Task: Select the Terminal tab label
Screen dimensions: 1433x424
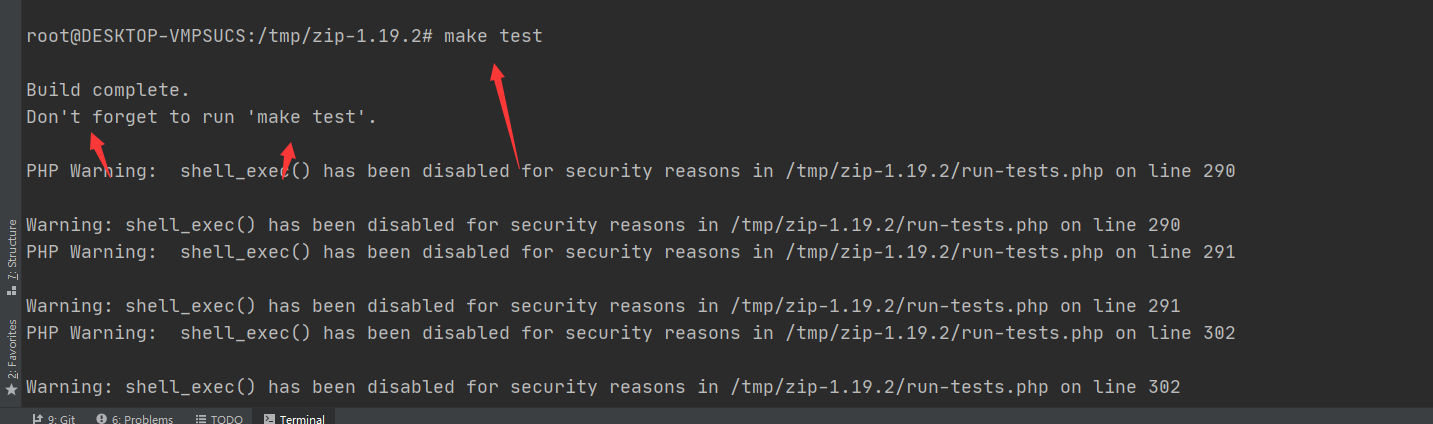Action: [x=302, y=419]
